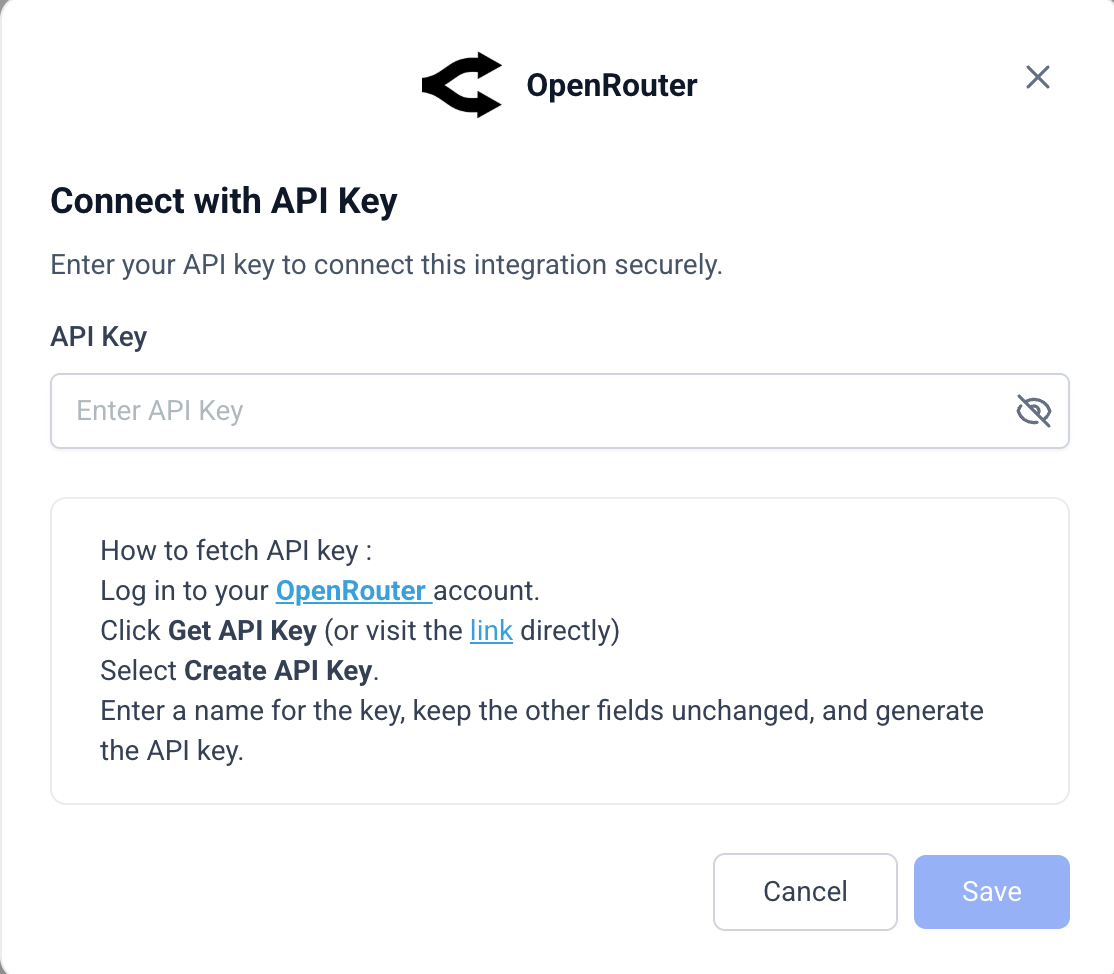Click the OpenRouter title text
This screenshot has height=974, width=1114.
[611, 85]
